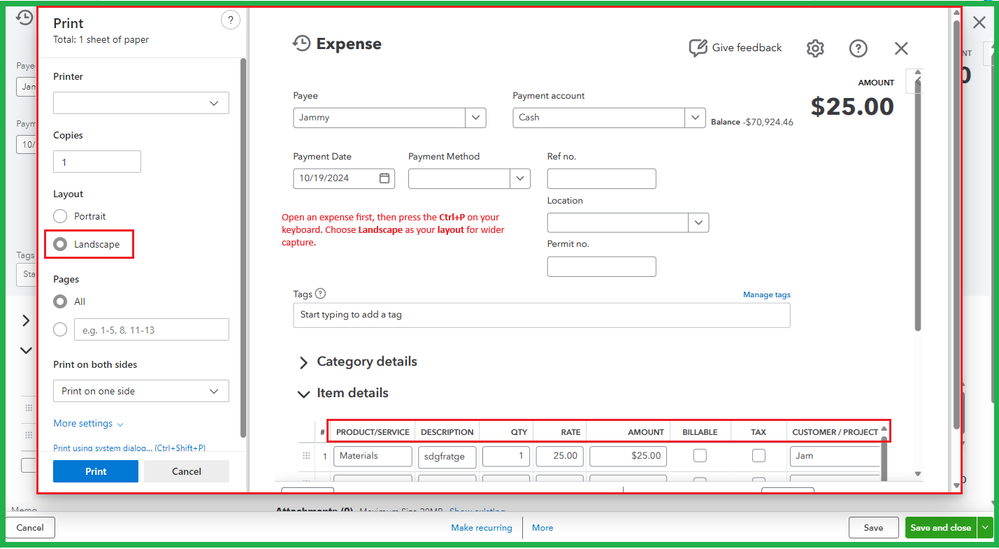This screenshot has height=549, width=999.
Task: Click the page range input field
Action: tap(152, 330)
